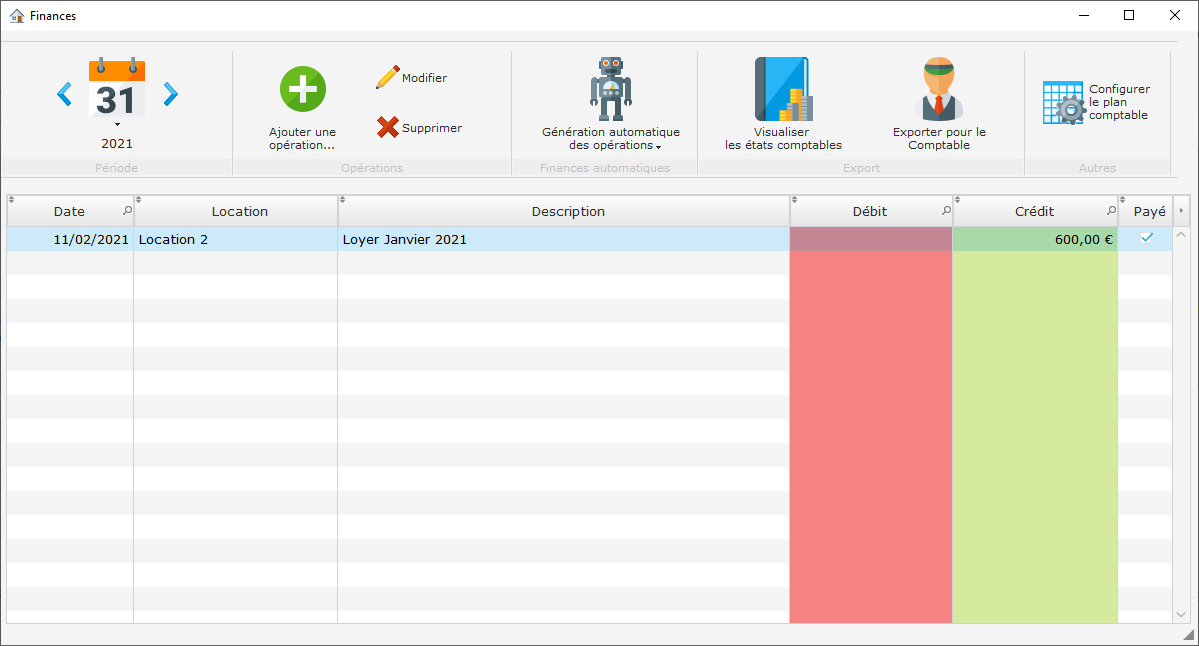Select the Location 2 cell
The height and width of the screenshot is (646, 1199).
[236, 239]
